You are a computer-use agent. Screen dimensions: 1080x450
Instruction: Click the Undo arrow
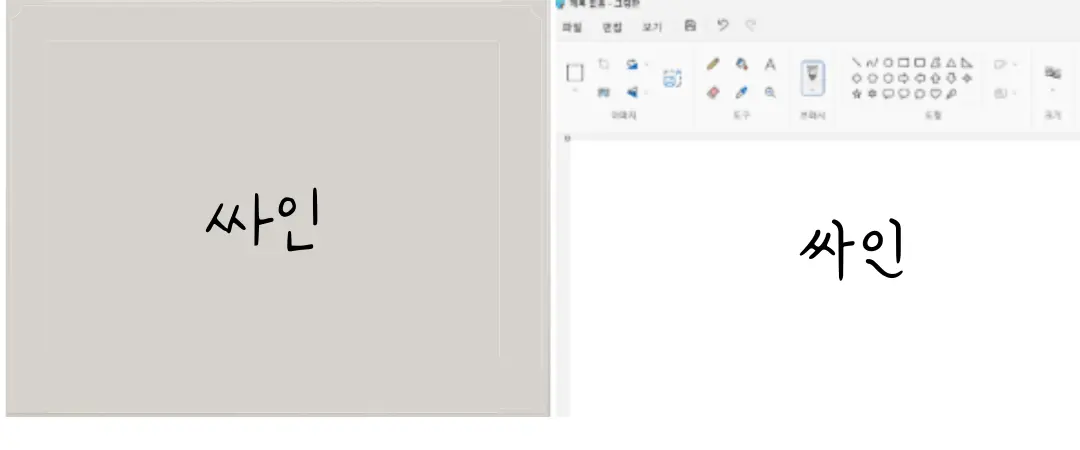(x=722, y=27)
